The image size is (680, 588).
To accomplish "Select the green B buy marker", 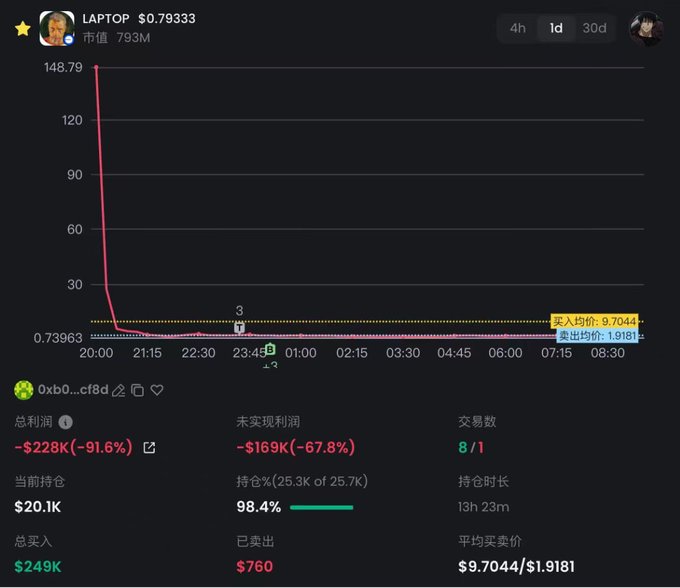I will (x=270, y=349).
